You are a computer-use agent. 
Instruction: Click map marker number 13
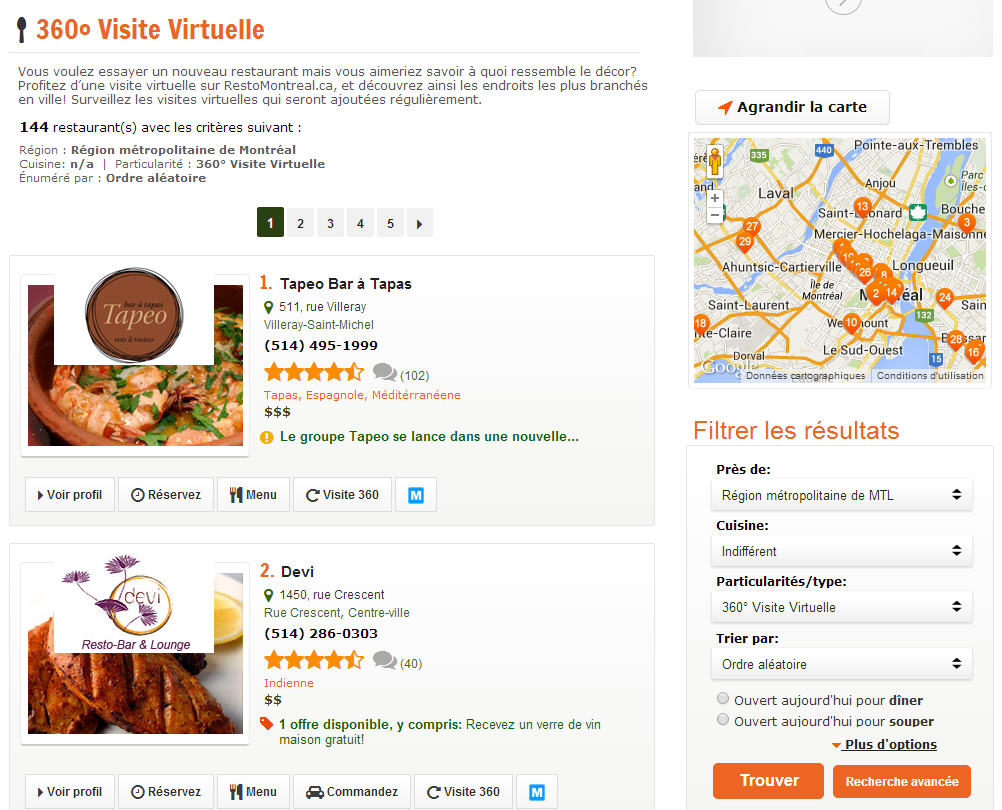[862, 207]
